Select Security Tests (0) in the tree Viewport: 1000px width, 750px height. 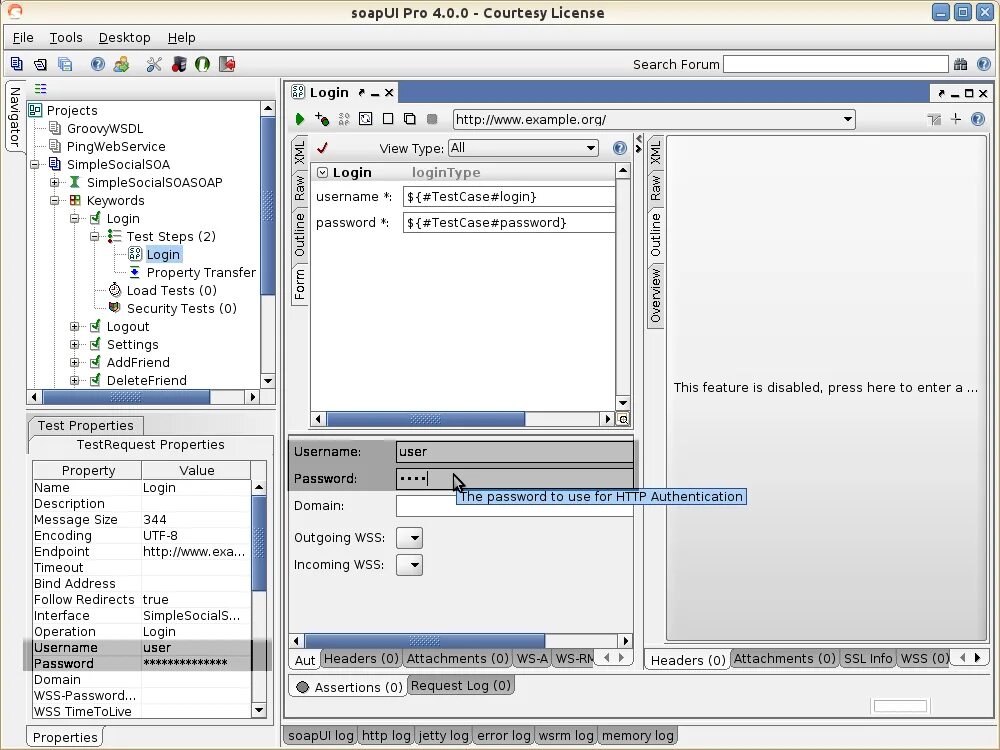pyautogui.click(x=182, y=309)
